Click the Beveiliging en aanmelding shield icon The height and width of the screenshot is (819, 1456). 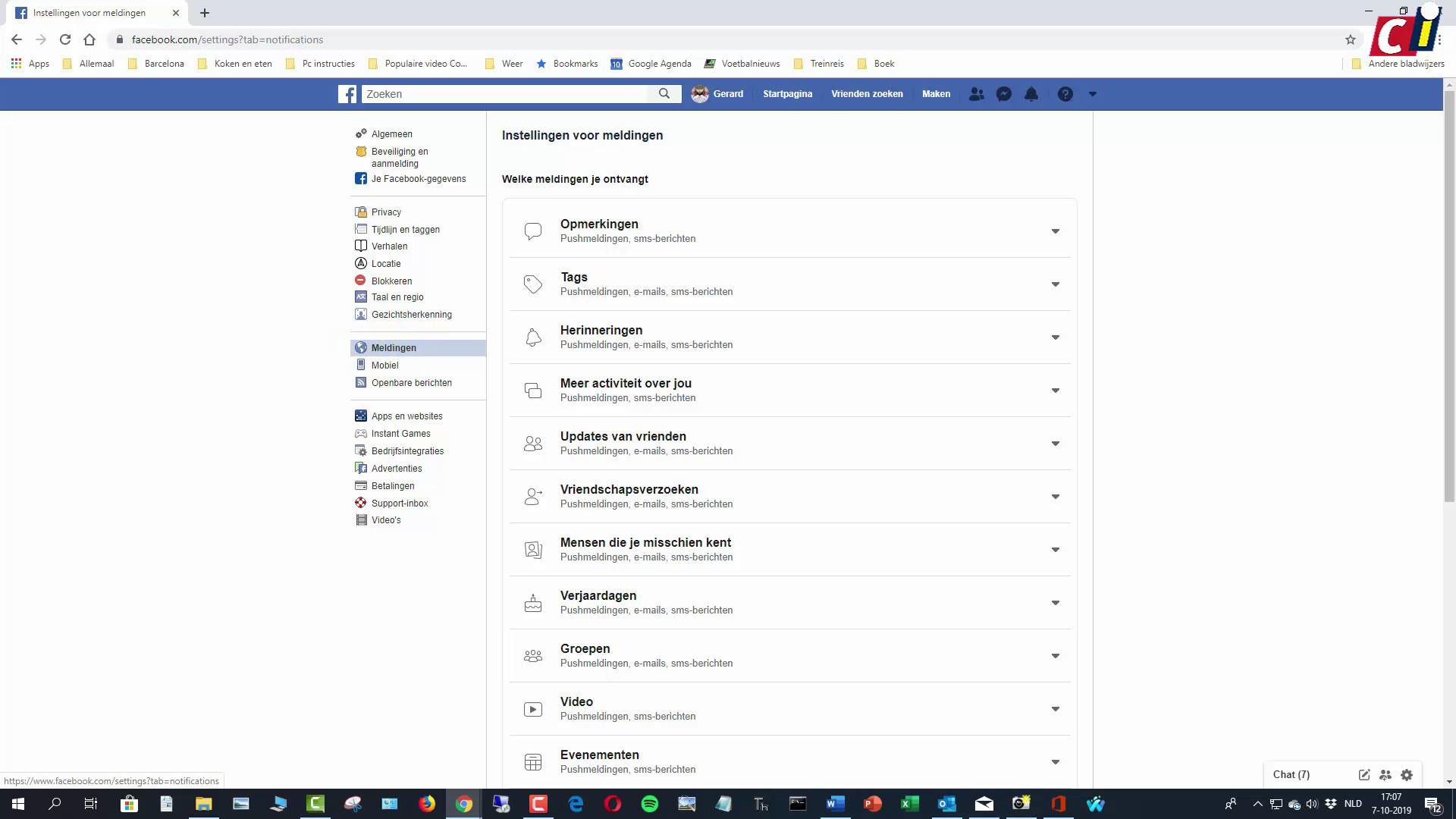tap(361, 152)
